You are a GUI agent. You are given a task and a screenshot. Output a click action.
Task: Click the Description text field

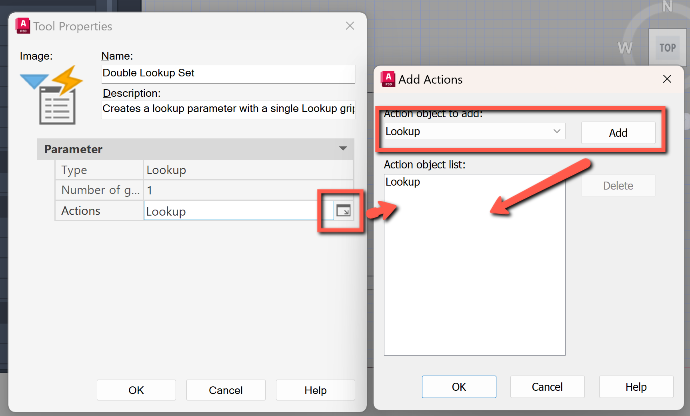(x=228, y=107)
